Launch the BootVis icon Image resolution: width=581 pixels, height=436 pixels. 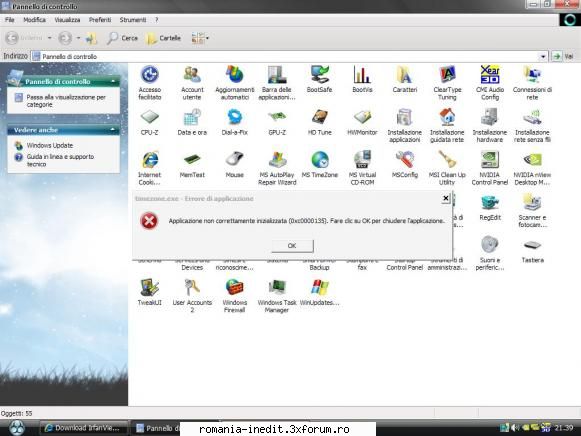[x=362, y=79]
